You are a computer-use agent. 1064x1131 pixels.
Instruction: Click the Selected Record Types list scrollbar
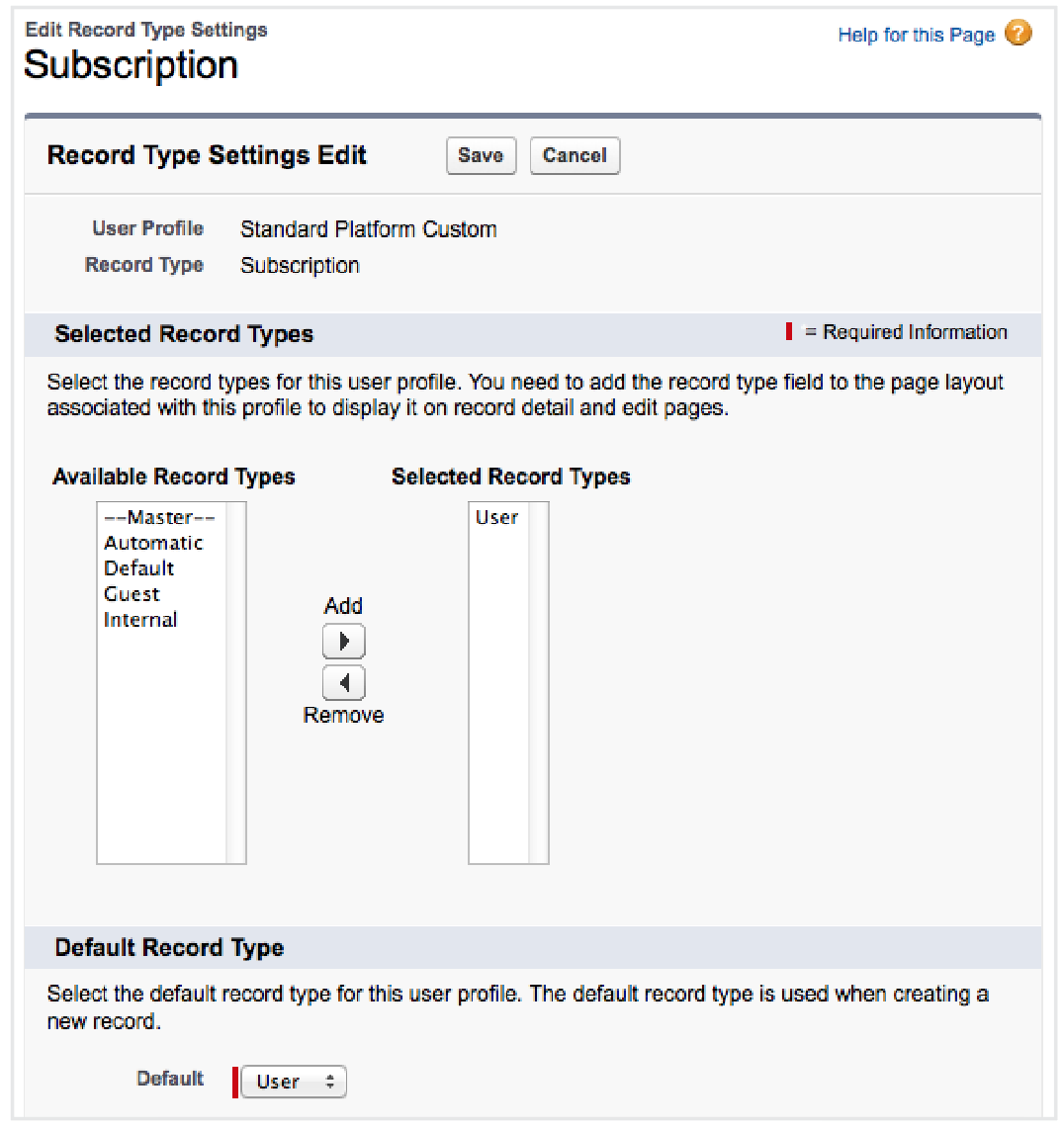coord(538,682)
